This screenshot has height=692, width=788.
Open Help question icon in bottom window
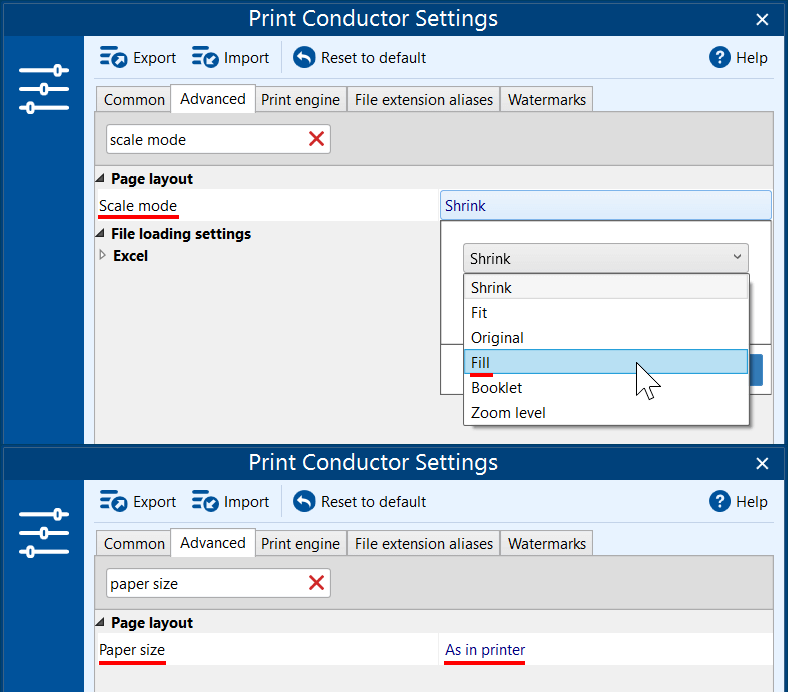[720, 502]
